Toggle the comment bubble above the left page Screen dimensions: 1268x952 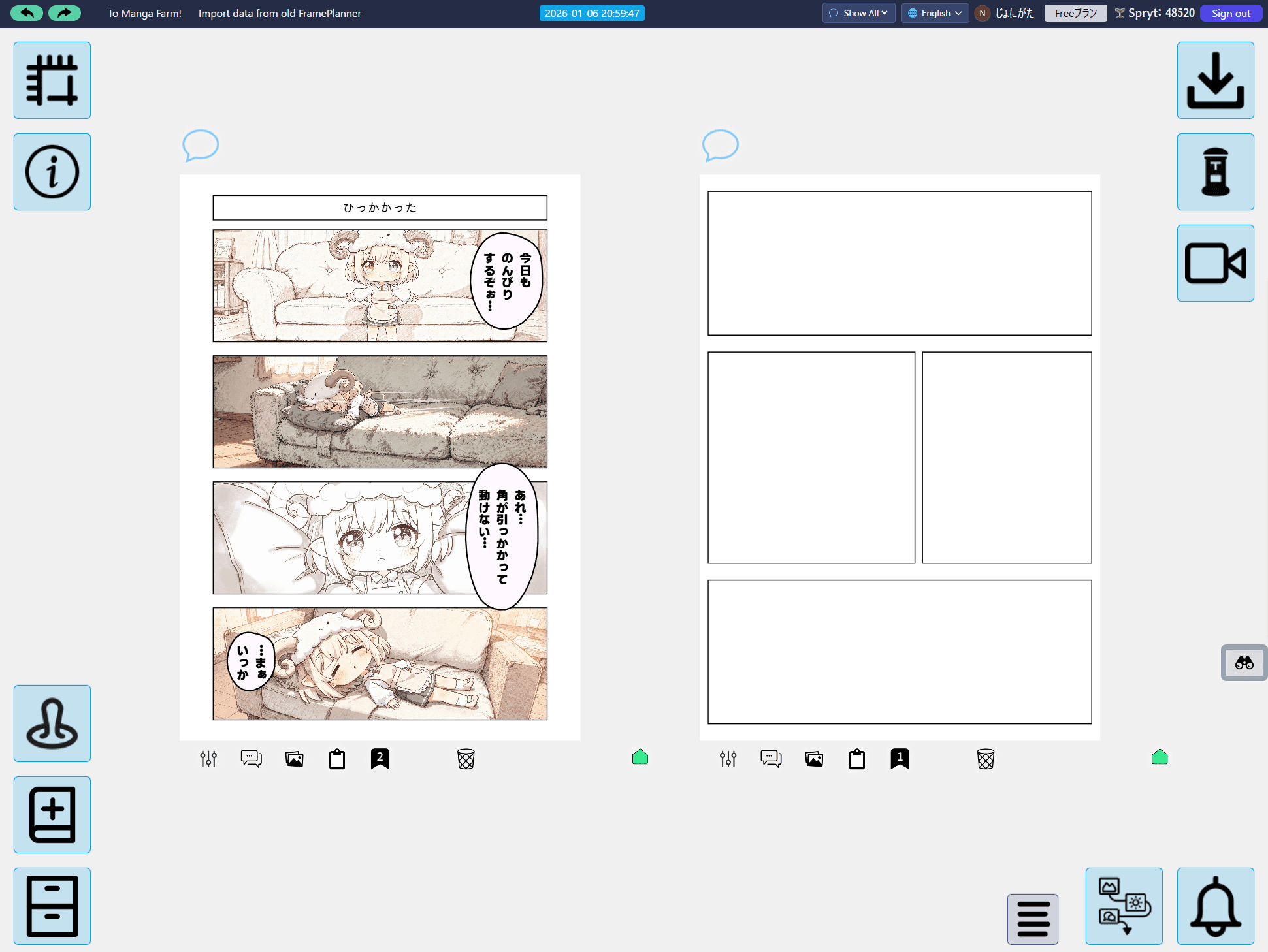pos(201,146)
